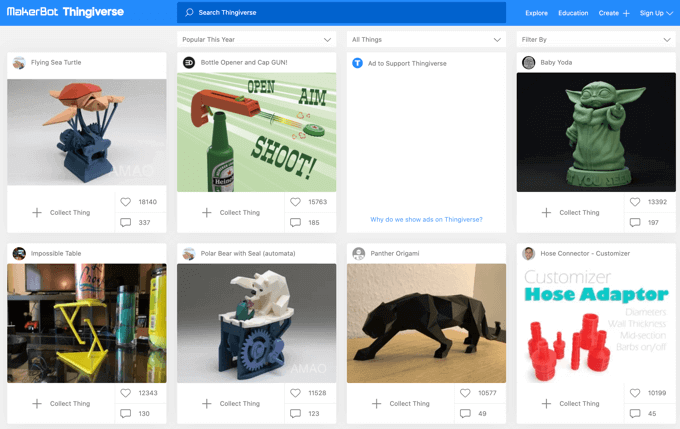This screenshot has width=680, height=429.
Task: Open Impossible Table author avatar
Action: pyautogui.click(x=19, y=253)
